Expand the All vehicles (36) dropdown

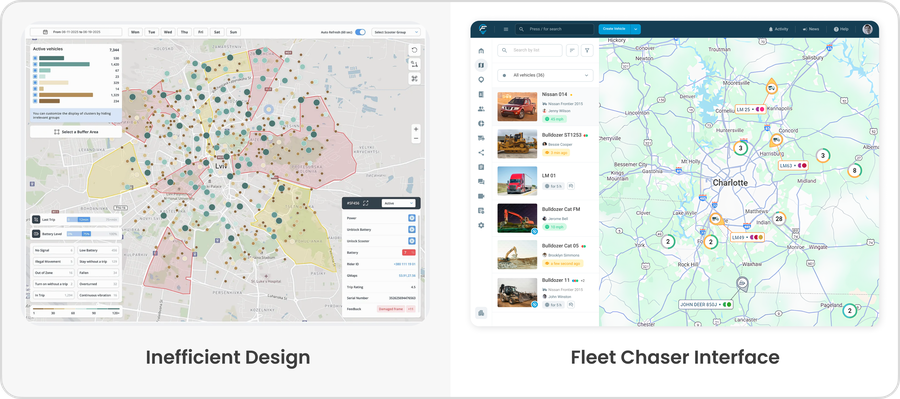545,75
